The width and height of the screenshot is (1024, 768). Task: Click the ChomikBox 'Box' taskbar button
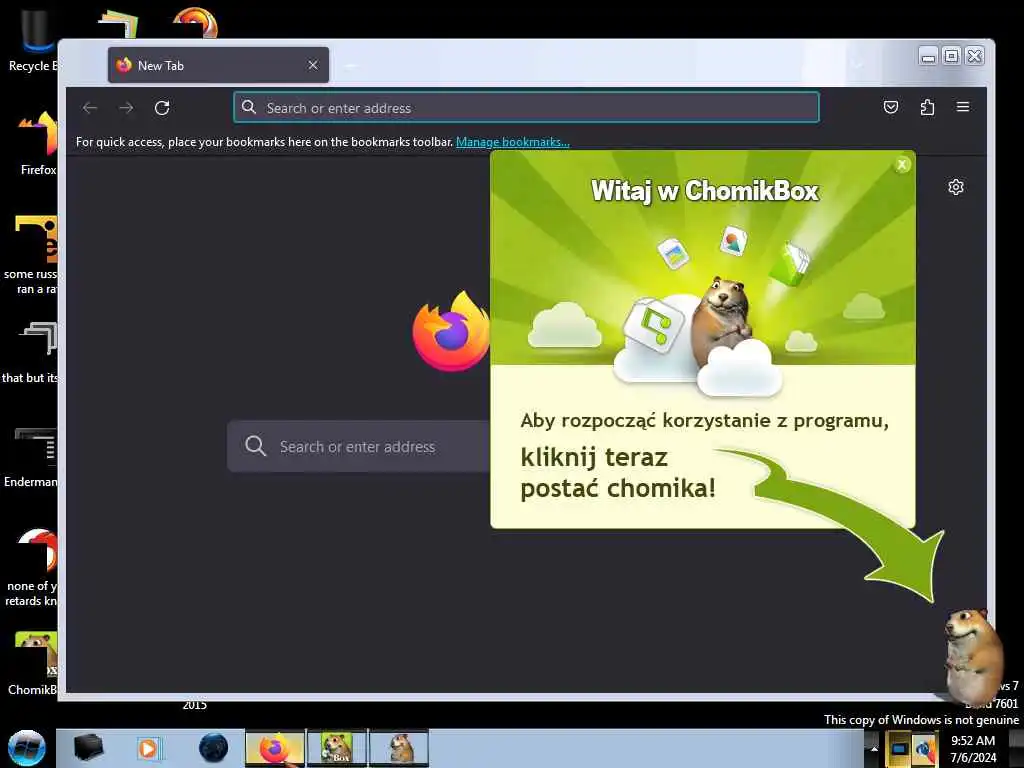(x=337, y=748)
